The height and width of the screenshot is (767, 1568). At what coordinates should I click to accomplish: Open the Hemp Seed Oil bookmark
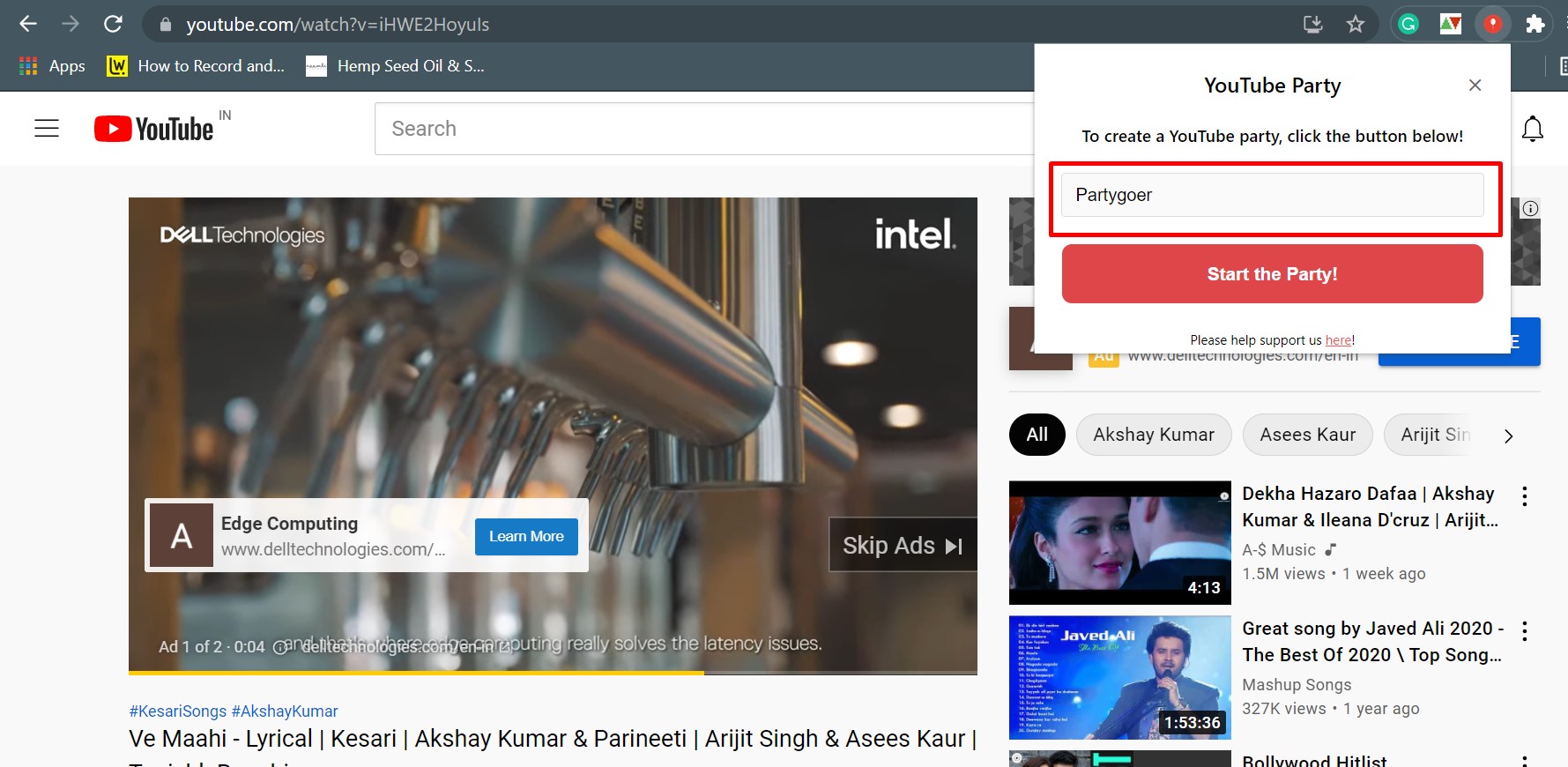click(x=395, y=66)
